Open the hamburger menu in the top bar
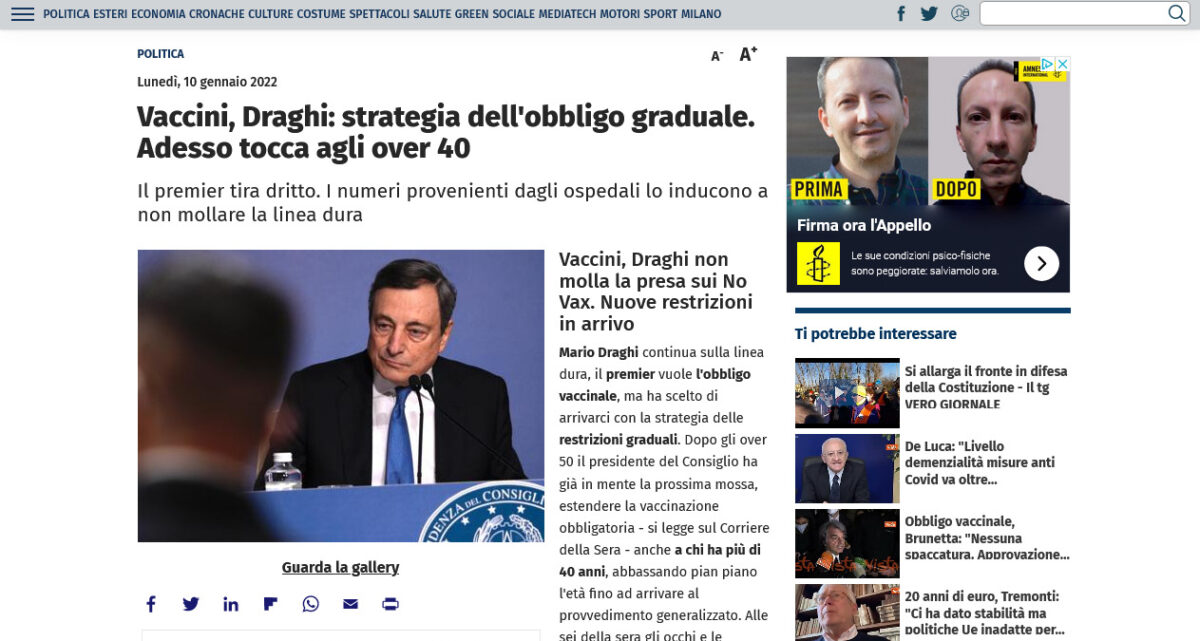The height and width of the screenshot is (641, 1200). tap(22, 14)
